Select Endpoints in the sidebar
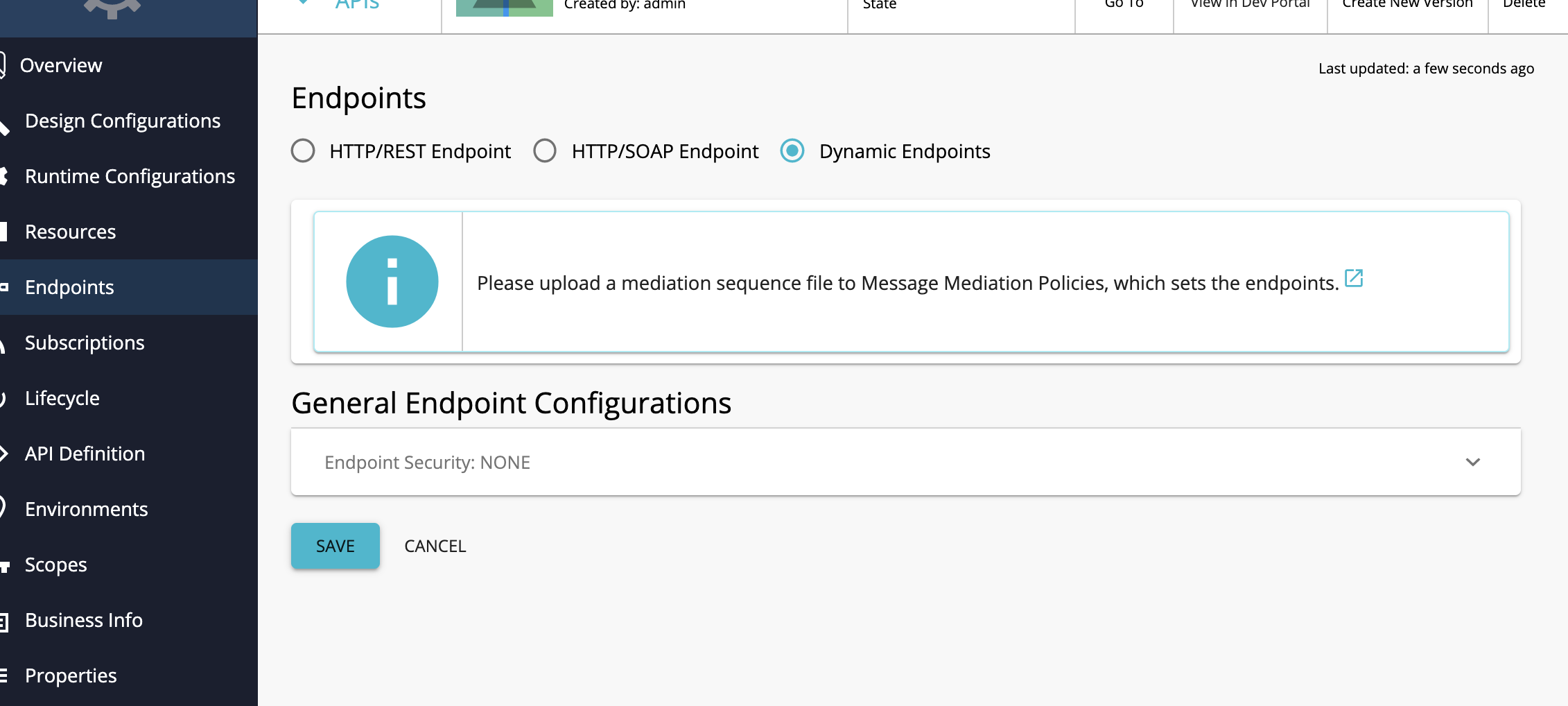 pos(129,287)
